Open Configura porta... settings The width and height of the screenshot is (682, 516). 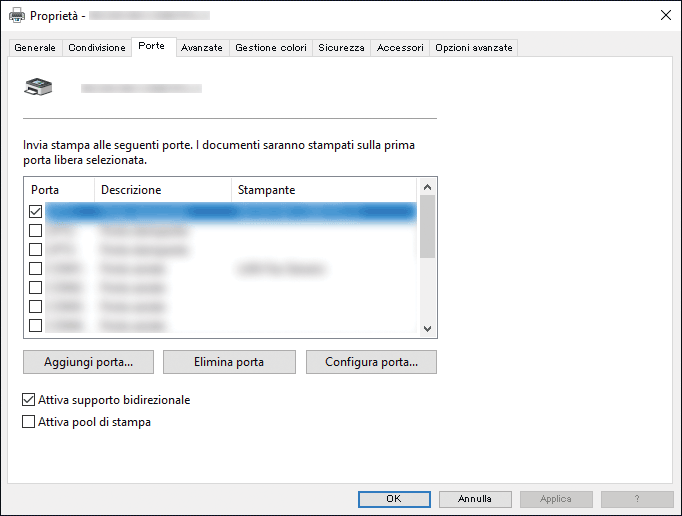point(371,362)
